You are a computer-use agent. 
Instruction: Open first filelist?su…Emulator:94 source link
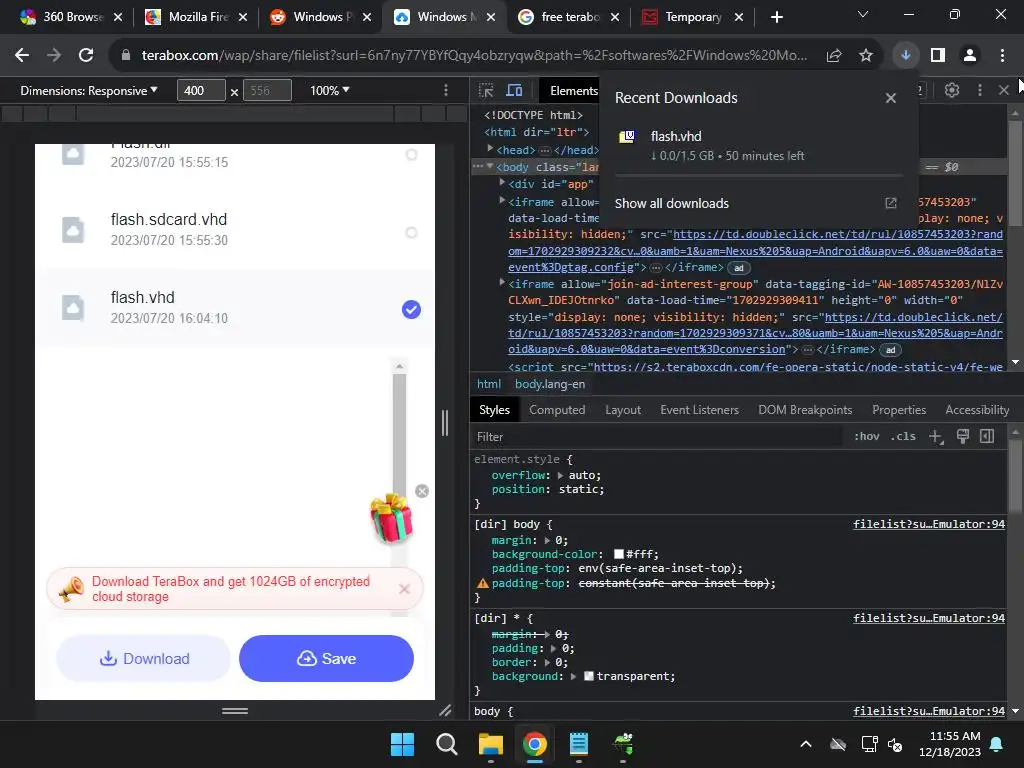pyautogui.click(x=929, y=524)
